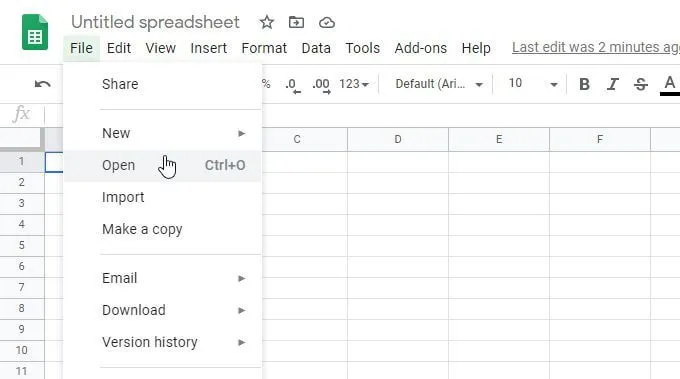Select row 2 header
This screenshot has width=680, height=379.
pyautogui.click(x=22, y=183)
